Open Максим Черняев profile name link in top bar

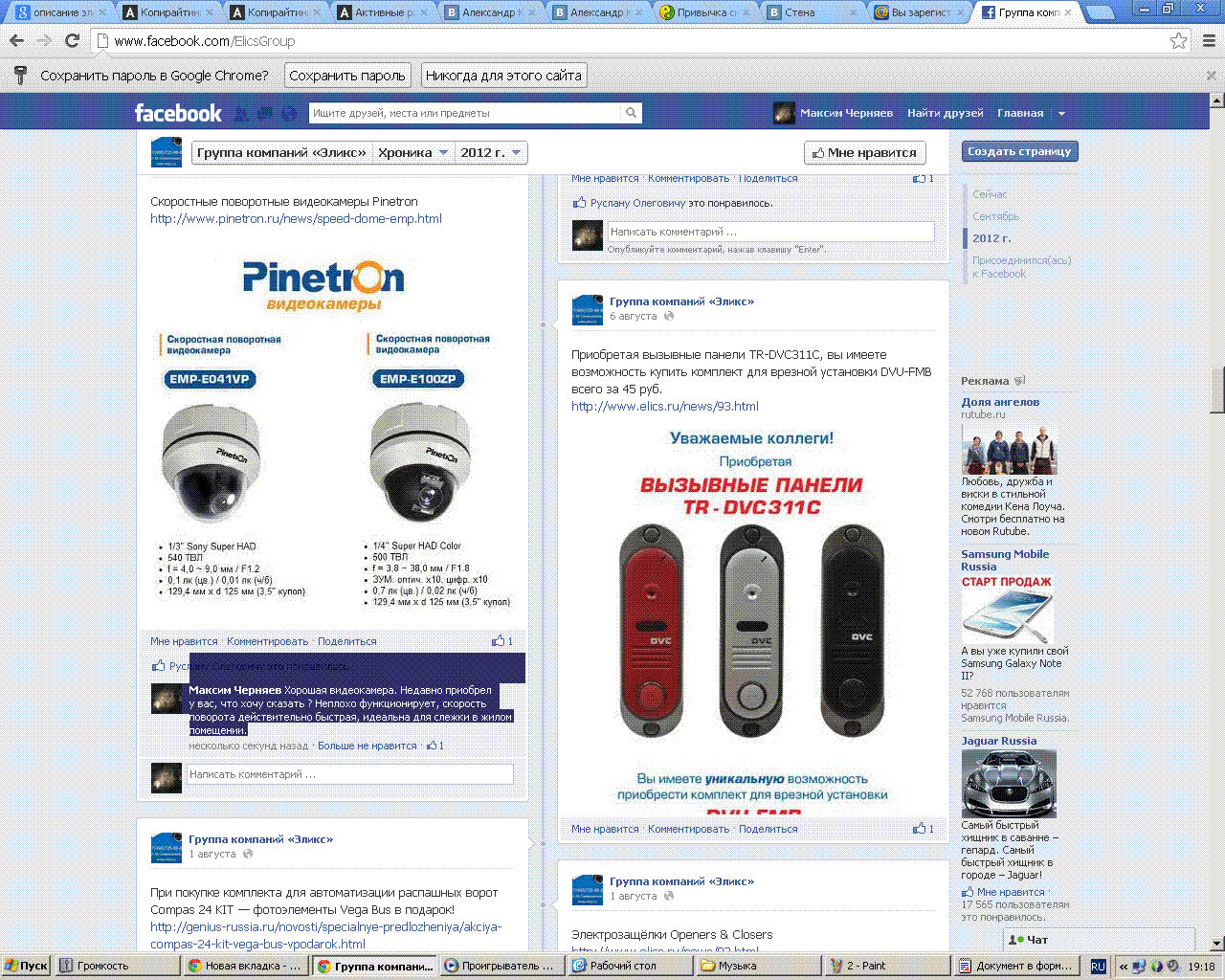[846, 113]
